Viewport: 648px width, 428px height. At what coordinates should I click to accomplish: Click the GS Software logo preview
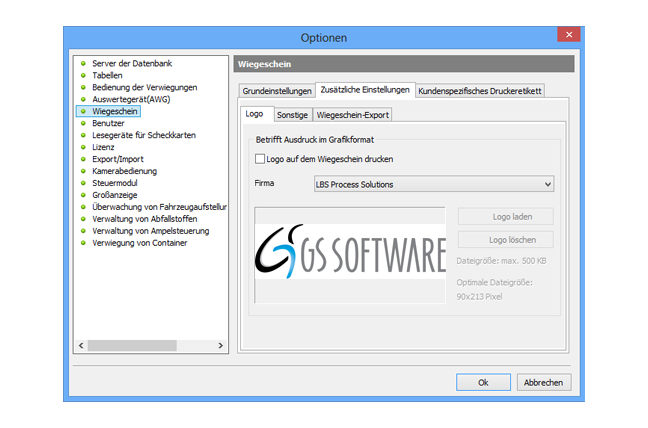click(x=350, y=250)
